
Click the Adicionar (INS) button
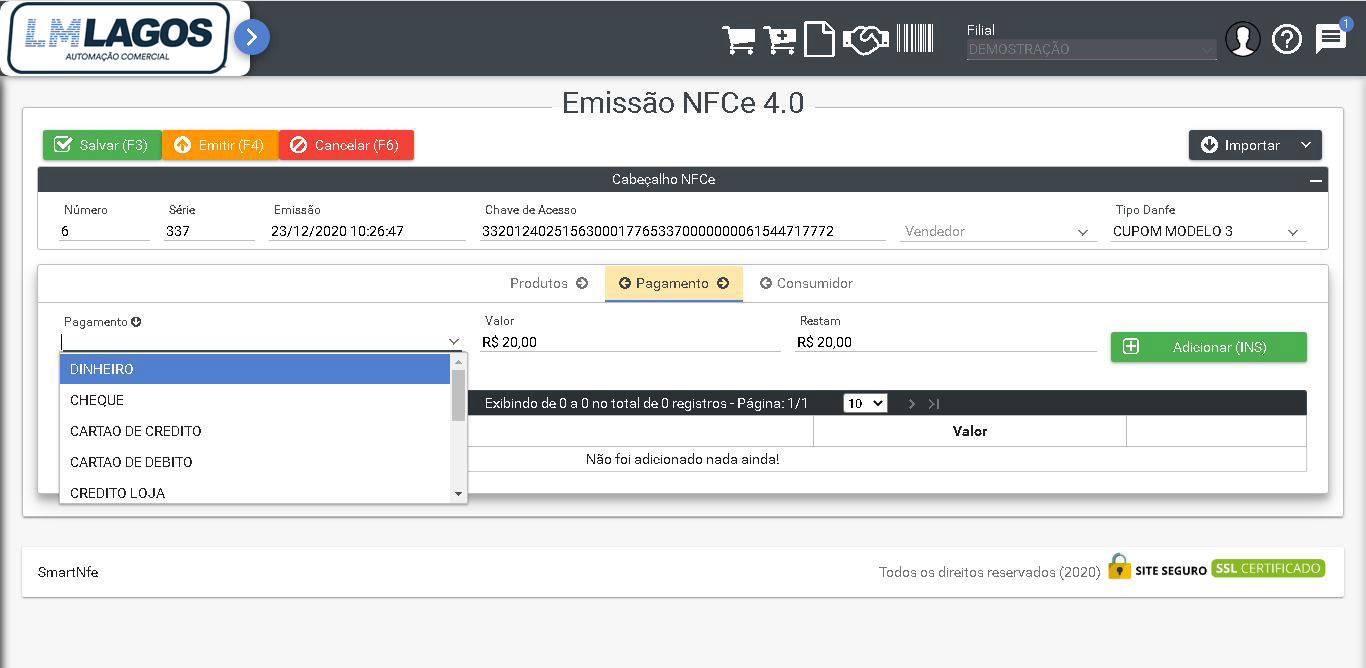point(1208,347)
